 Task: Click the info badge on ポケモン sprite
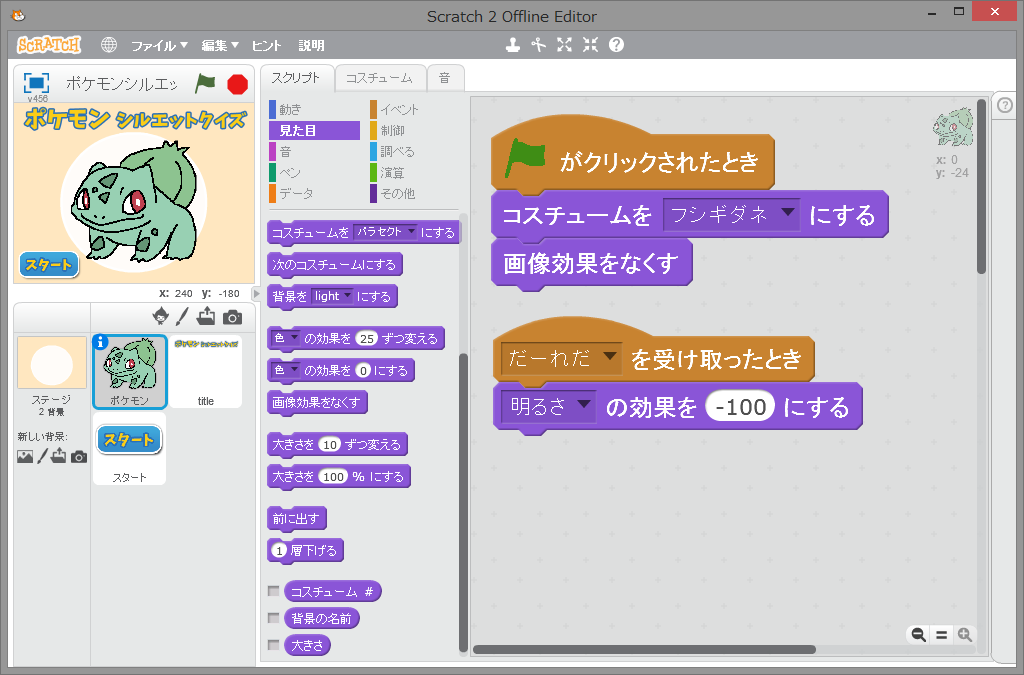100,342
